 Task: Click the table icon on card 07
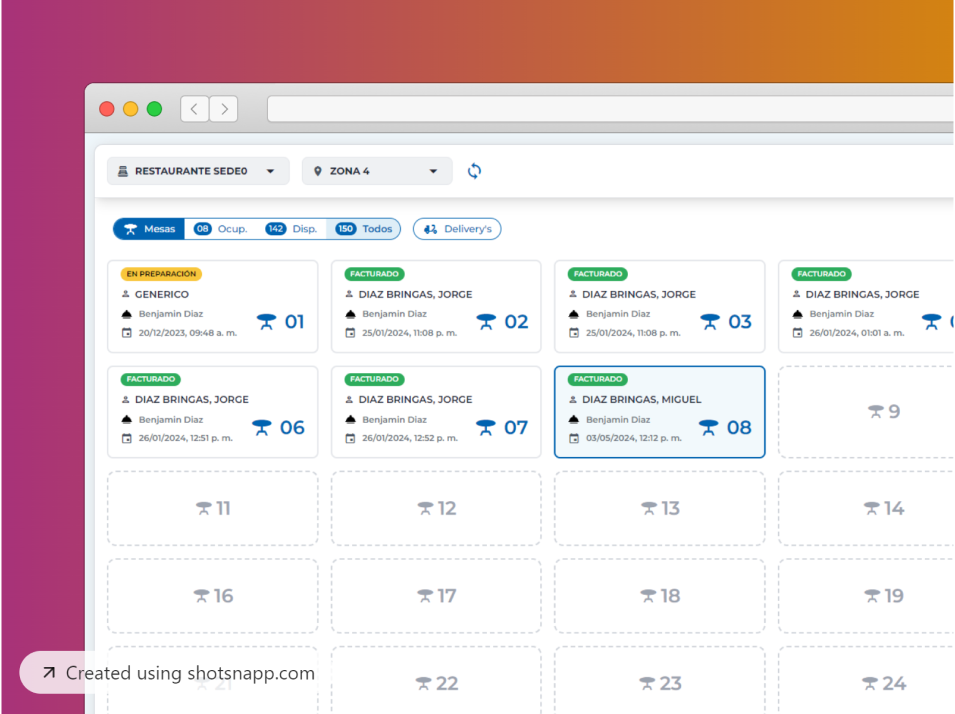tap(485, 428)
